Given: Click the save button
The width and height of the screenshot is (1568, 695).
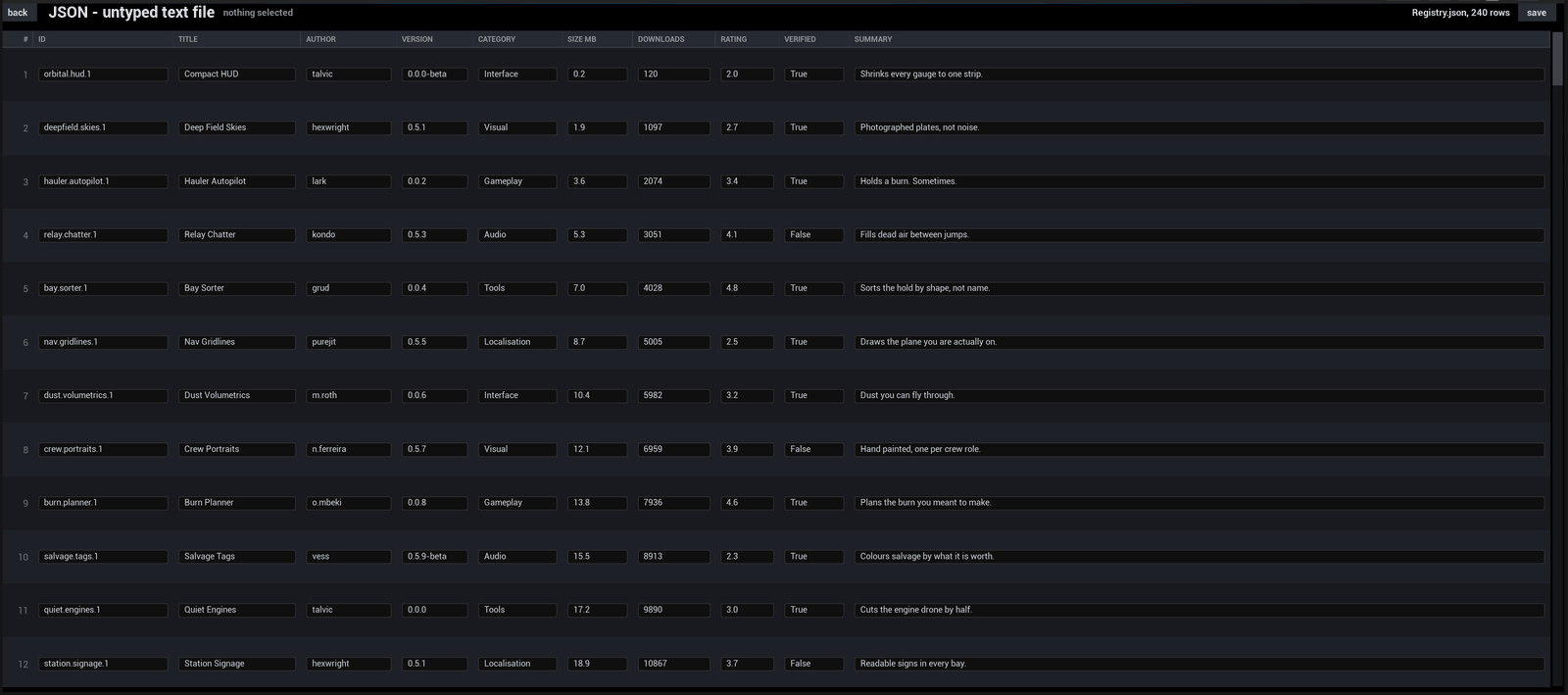Looking at the screenshot, I should (x=1537, y=13).
